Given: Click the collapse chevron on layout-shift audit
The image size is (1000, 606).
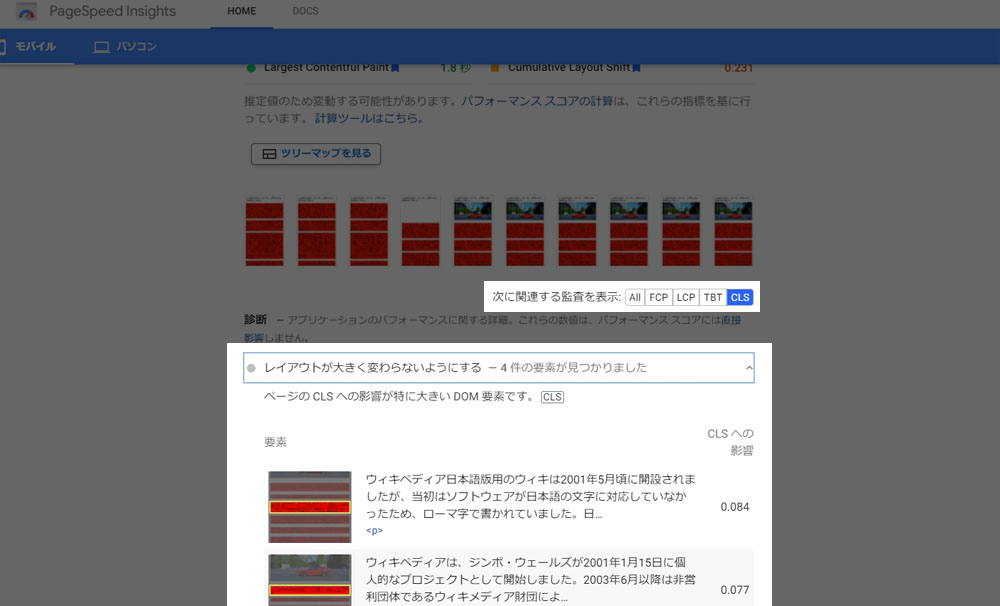Looking at the screenshot, I should pyautogui.click(x=749, y=368).
